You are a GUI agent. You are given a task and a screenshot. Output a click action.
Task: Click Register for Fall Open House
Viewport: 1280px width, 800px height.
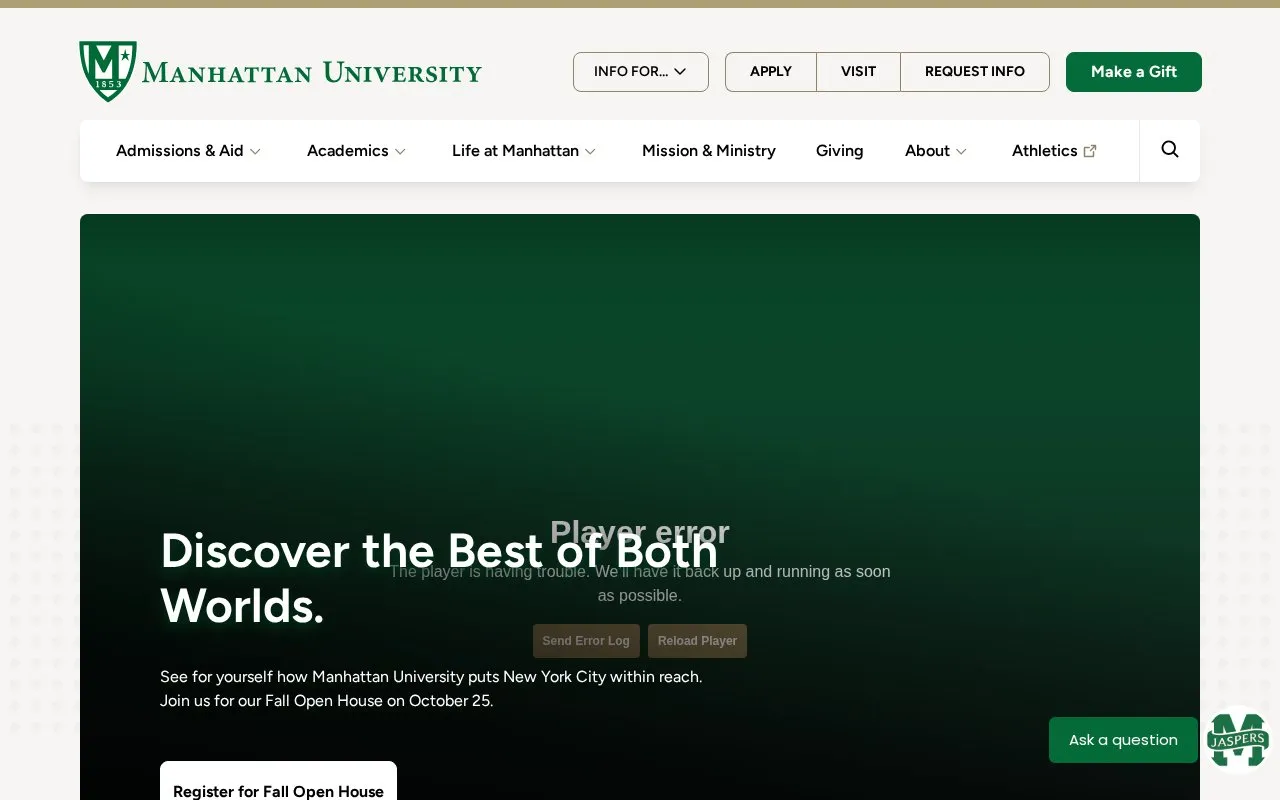pos(278,781)
